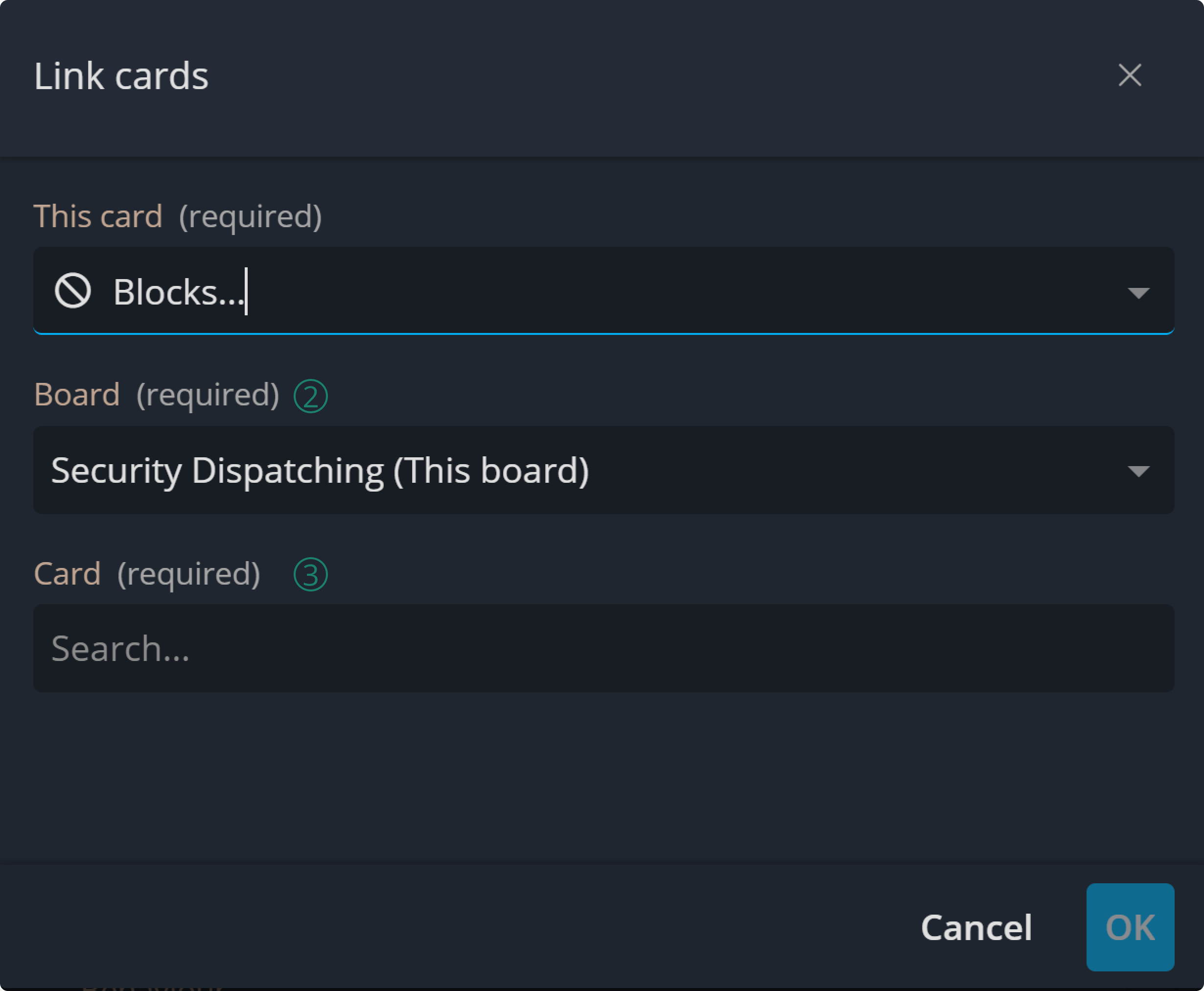The height and width of the screenshot is (991, 1204).
Task: Click the Card field label
Action: (x=68, y=573)
